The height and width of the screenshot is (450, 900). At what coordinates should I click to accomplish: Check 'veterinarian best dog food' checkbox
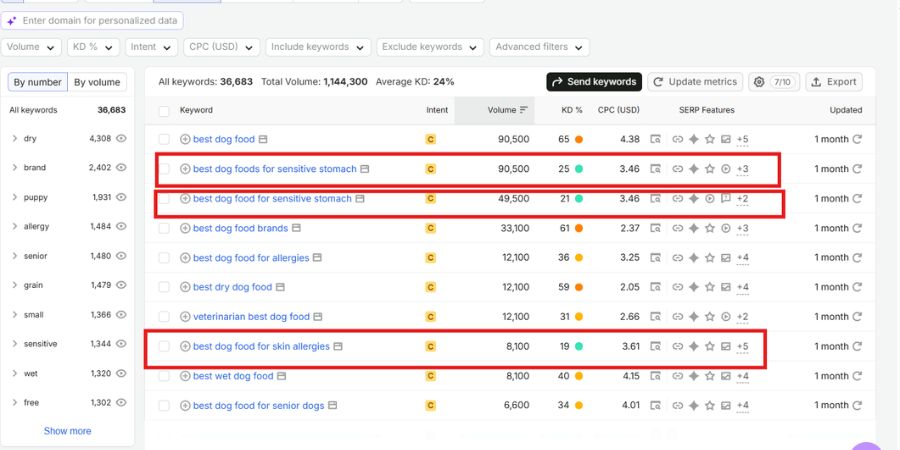point(164,317)
